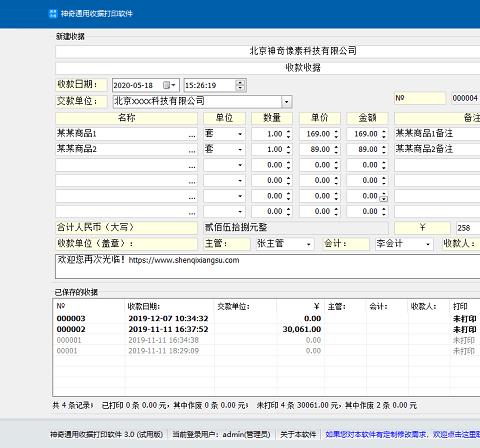Image resolution: width=480 pixels, height=448 pixels.
Task: Open the custom modification request link in status bar
Action: [402, 434]
